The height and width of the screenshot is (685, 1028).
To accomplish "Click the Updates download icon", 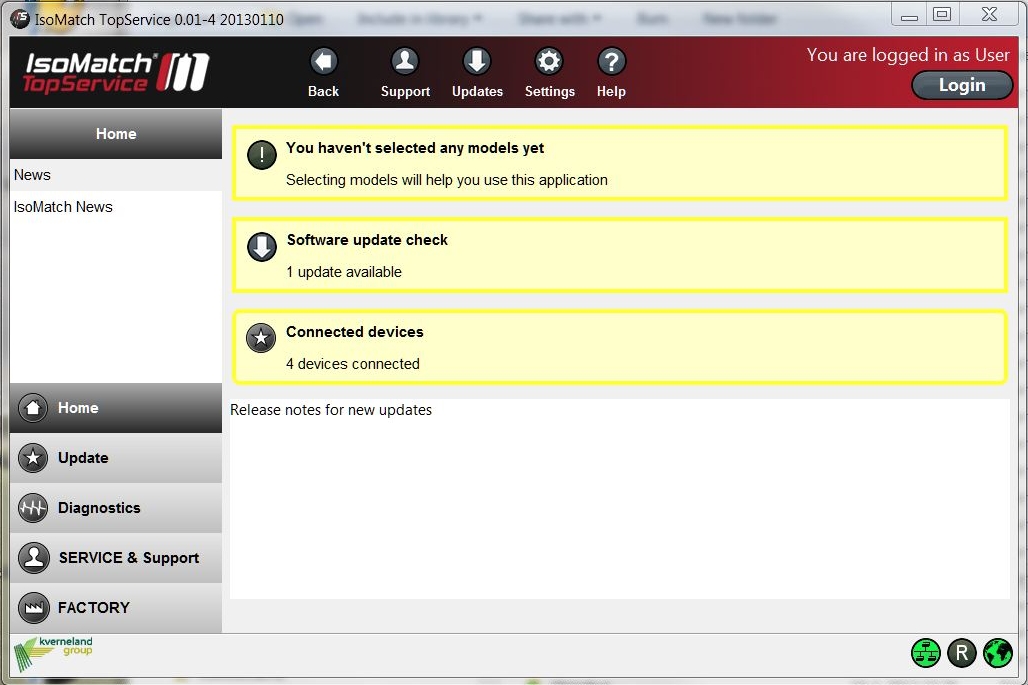I will pyautogui.click(x=477, y=63).
